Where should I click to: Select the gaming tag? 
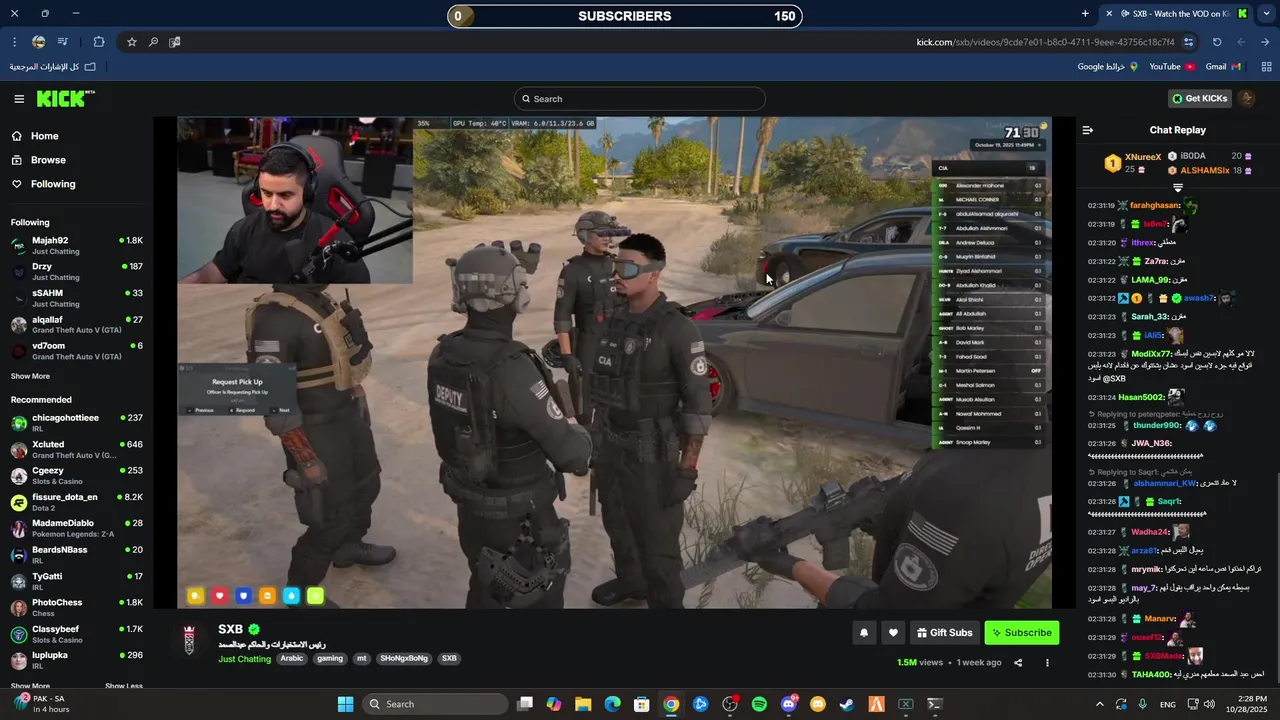tap(330, 659)
